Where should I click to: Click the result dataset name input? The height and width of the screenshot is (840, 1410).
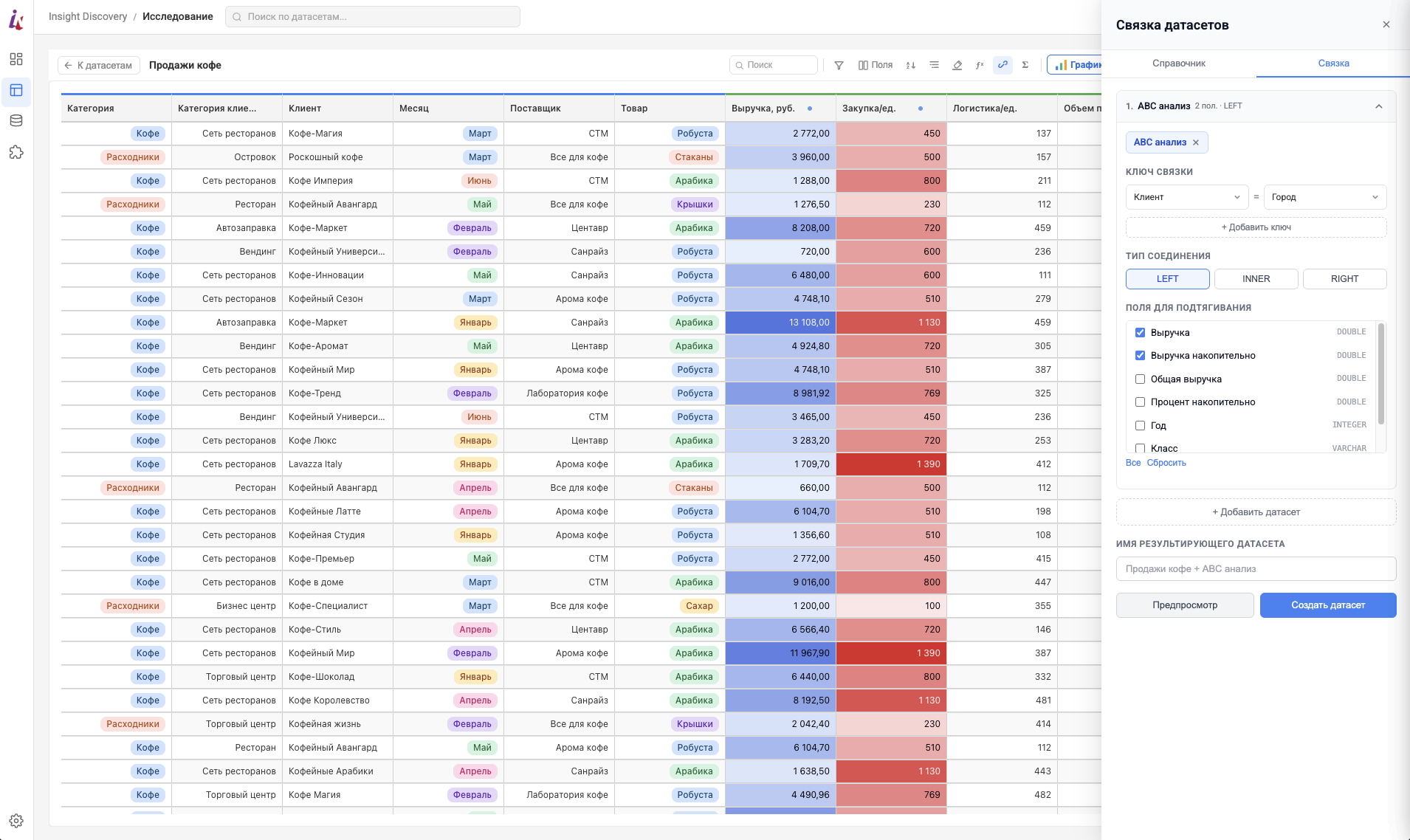pyautogui.click(x=1256, y=569)
